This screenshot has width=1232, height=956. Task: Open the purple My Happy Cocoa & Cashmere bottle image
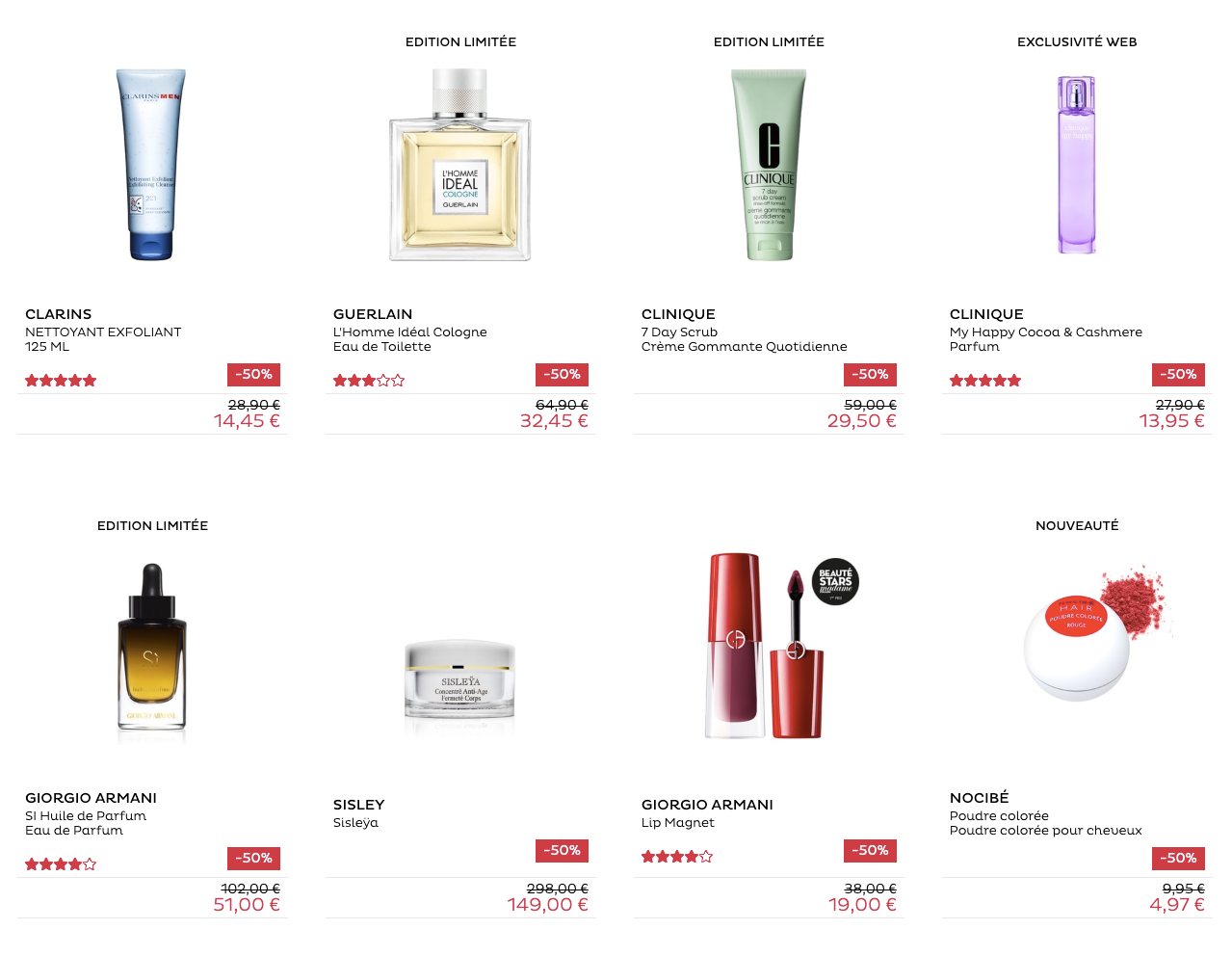pos(1077,165)
